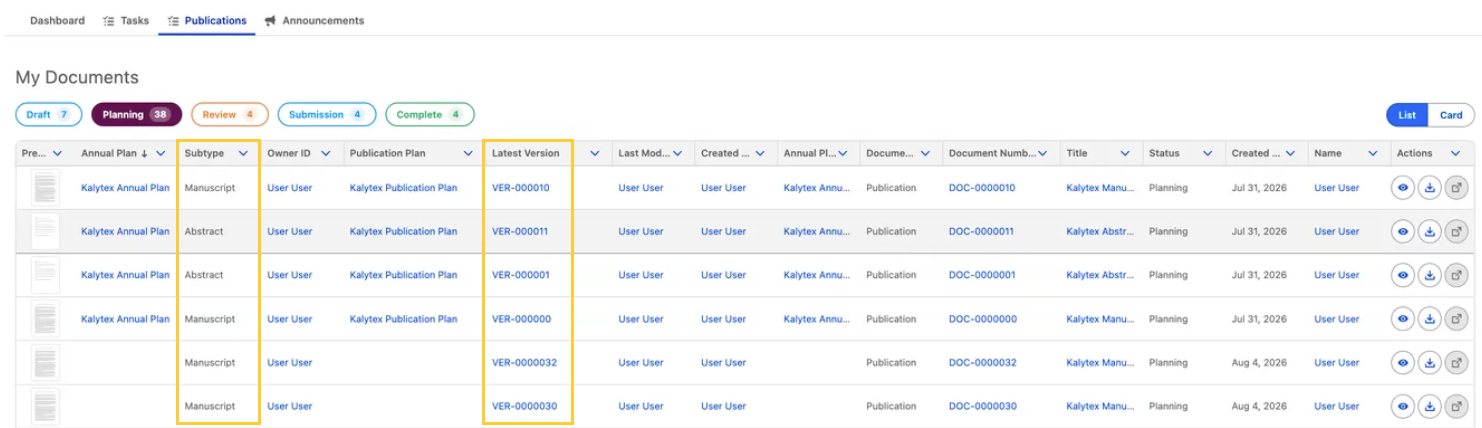Open the Latest Version column dropdown

595,153
